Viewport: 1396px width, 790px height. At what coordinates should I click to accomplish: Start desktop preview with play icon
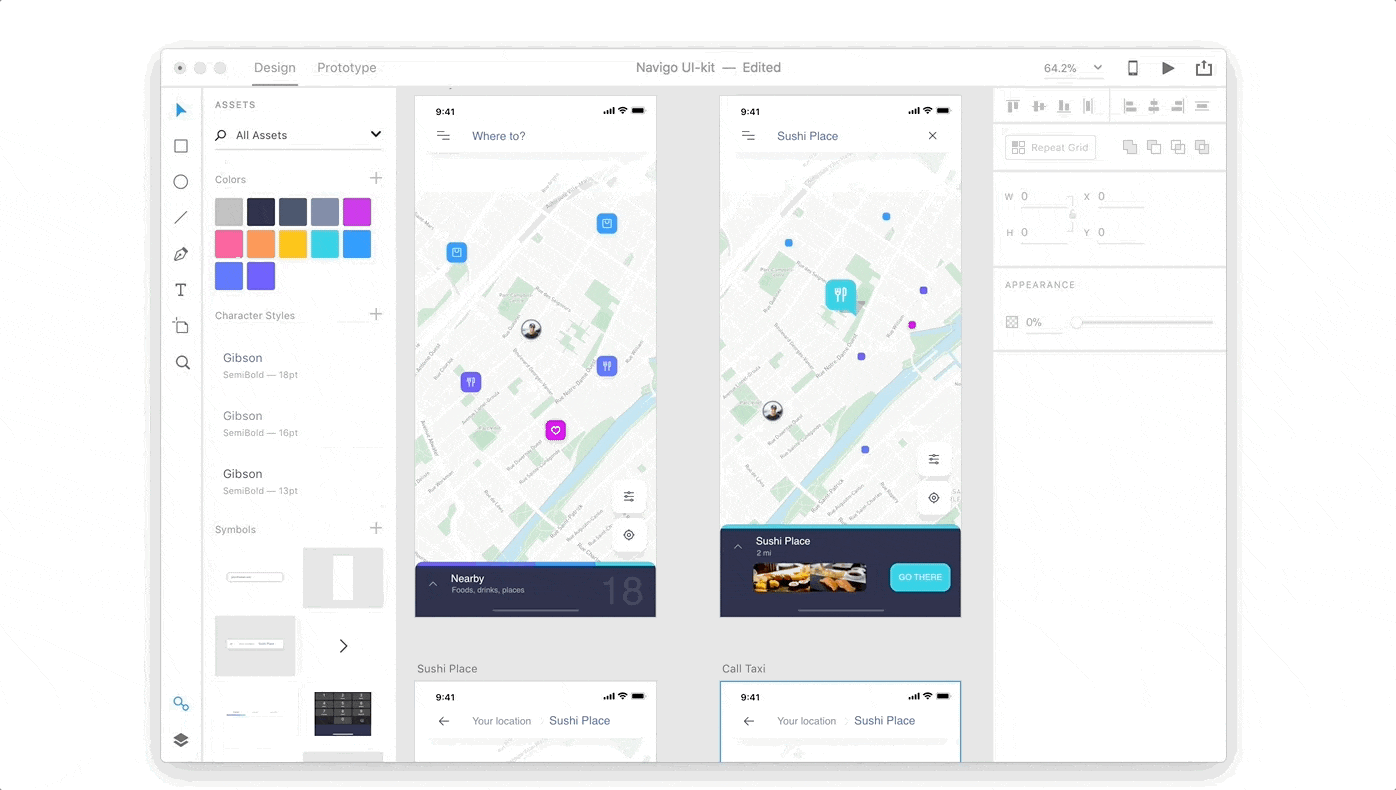pyautogui.click(x=1168, y=68)
